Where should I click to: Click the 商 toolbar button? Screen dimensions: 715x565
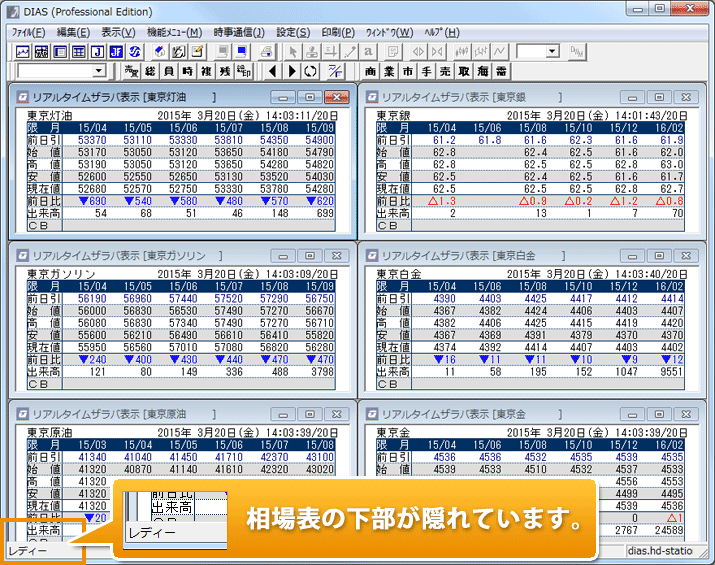pos(371,71)
